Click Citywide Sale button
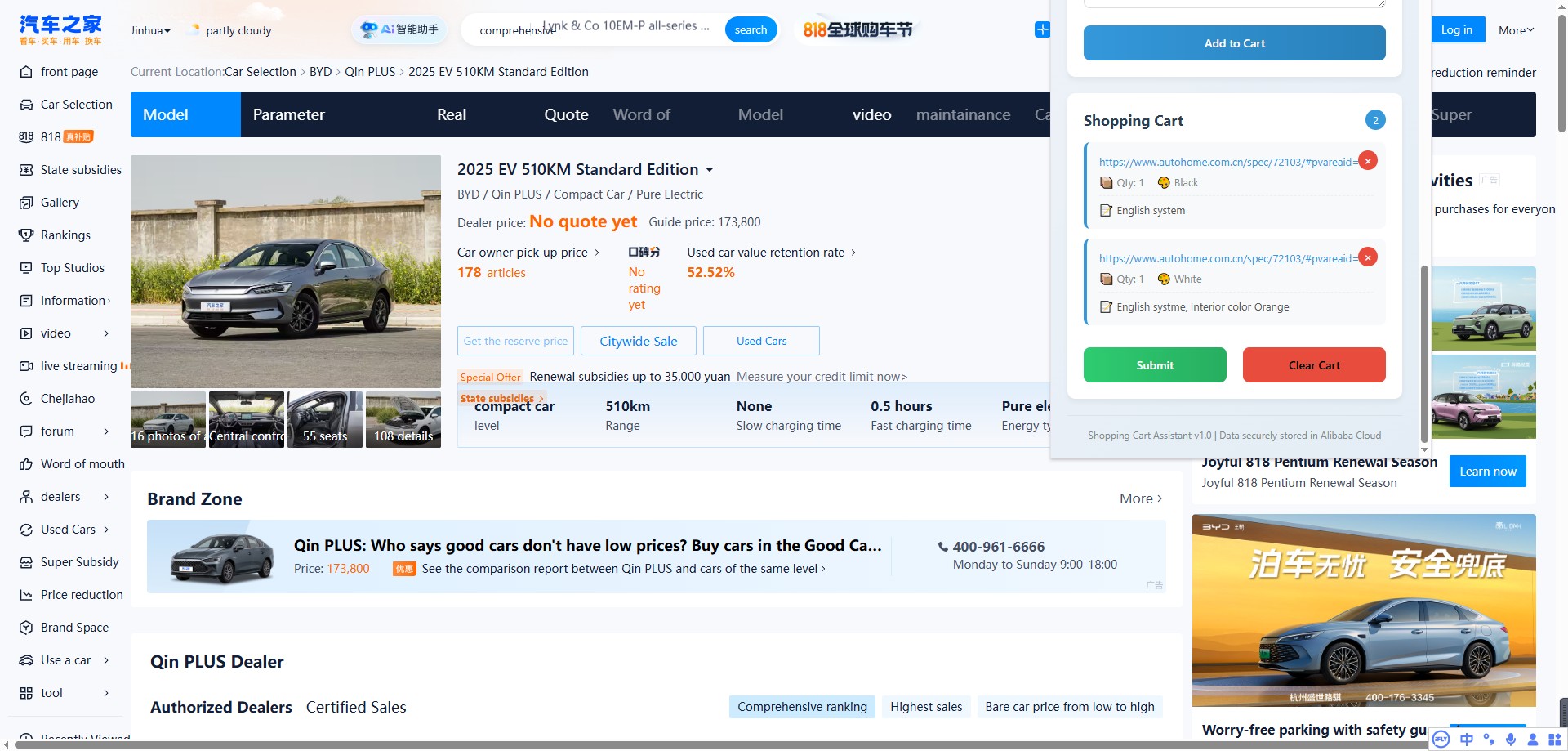 point(638,341)
